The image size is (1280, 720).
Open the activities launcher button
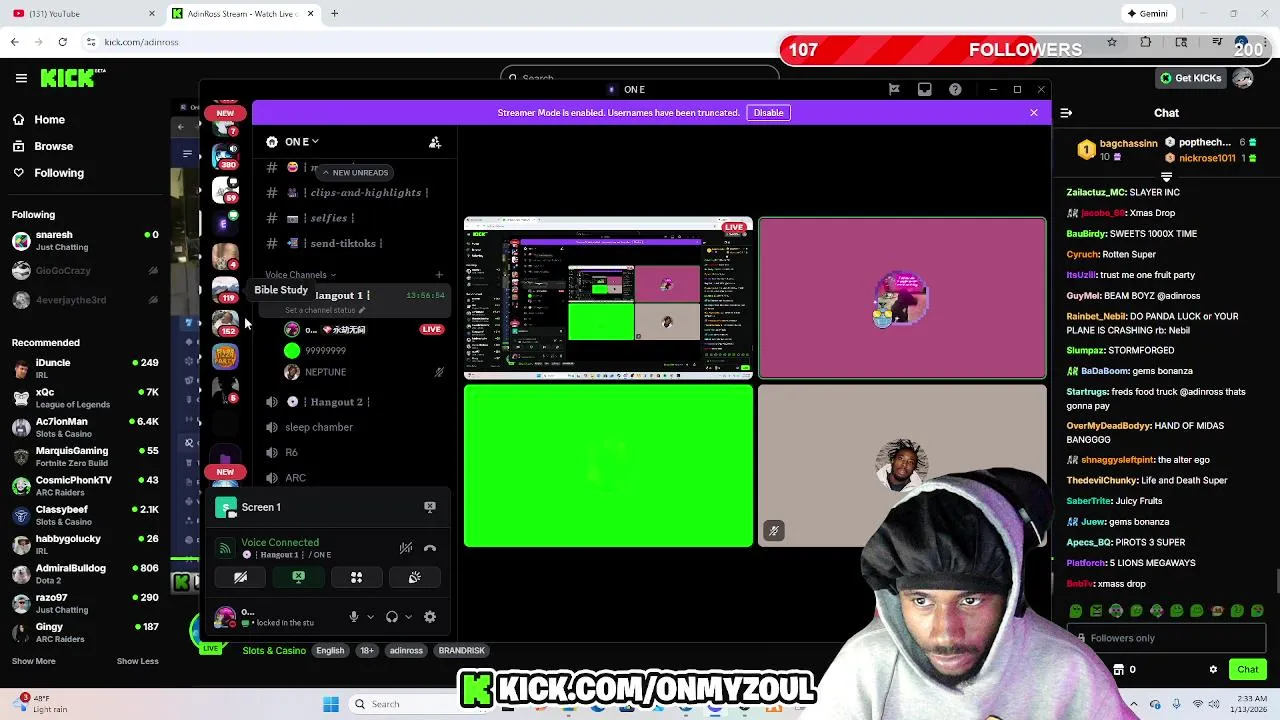[356, 577]
